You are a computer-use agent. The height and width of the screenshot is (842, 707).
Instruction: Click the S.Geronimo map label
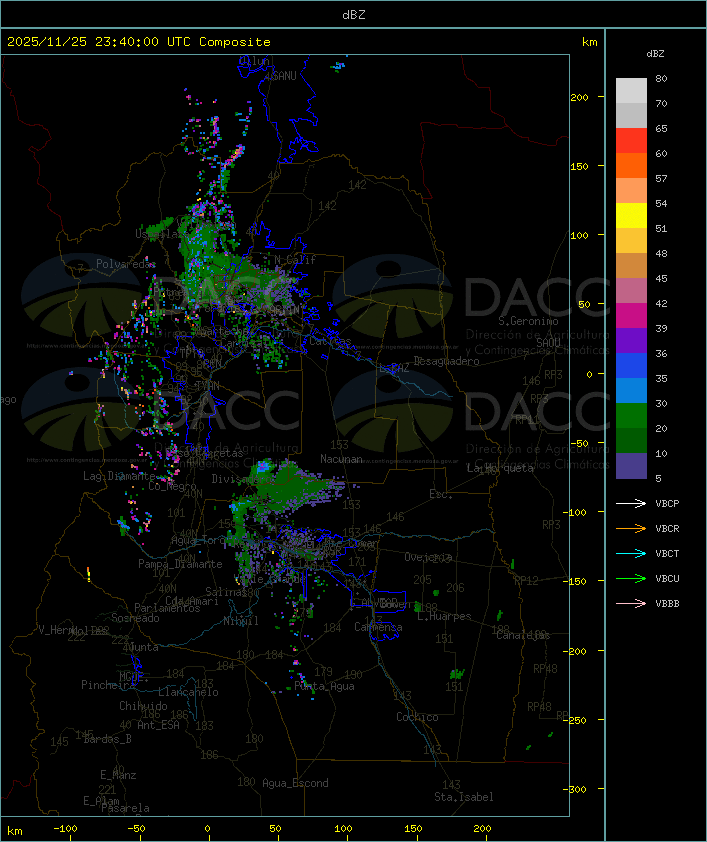[x=528, y=321]
